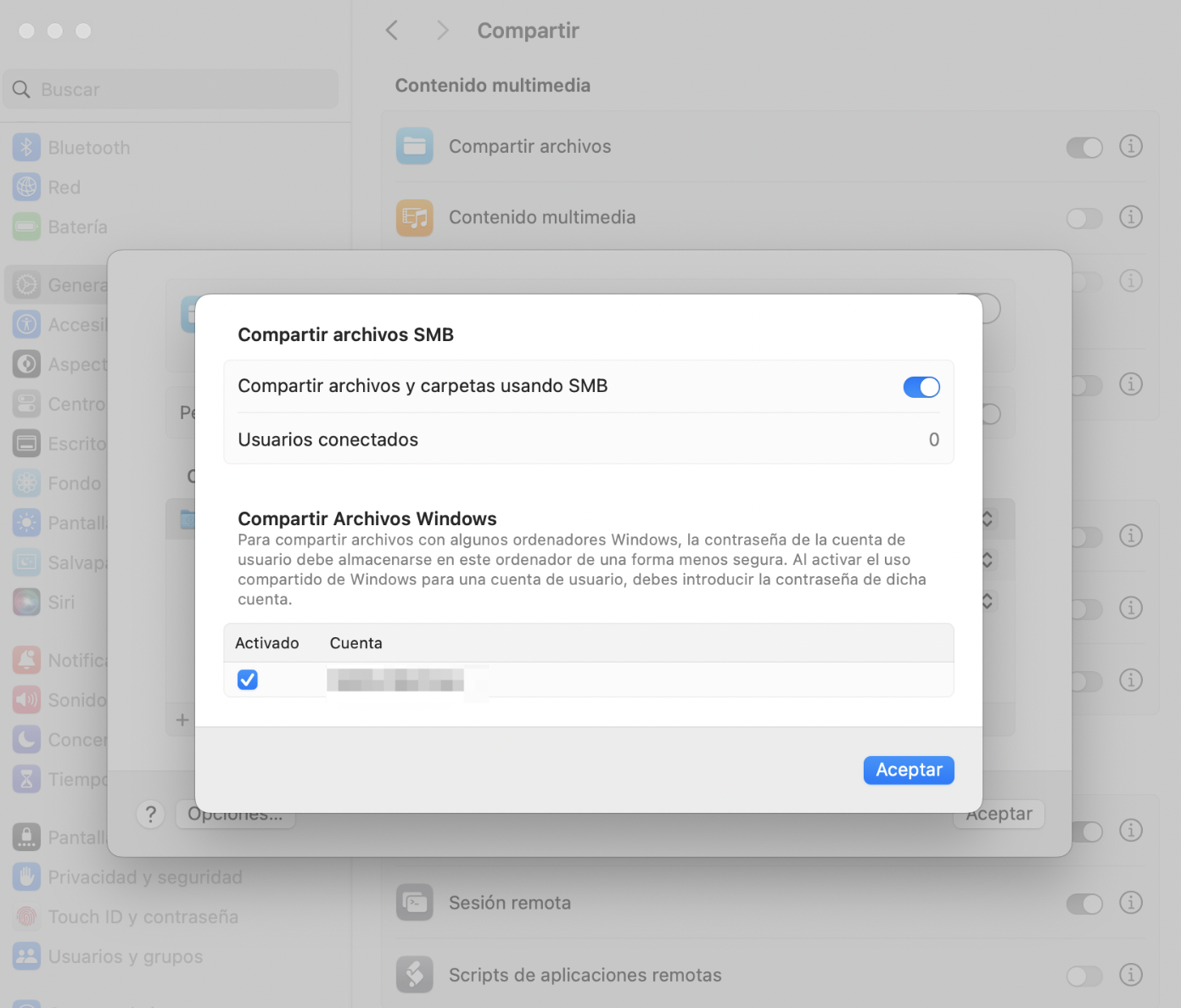Open Bluetooth settings pane

[x=89, y=148]
